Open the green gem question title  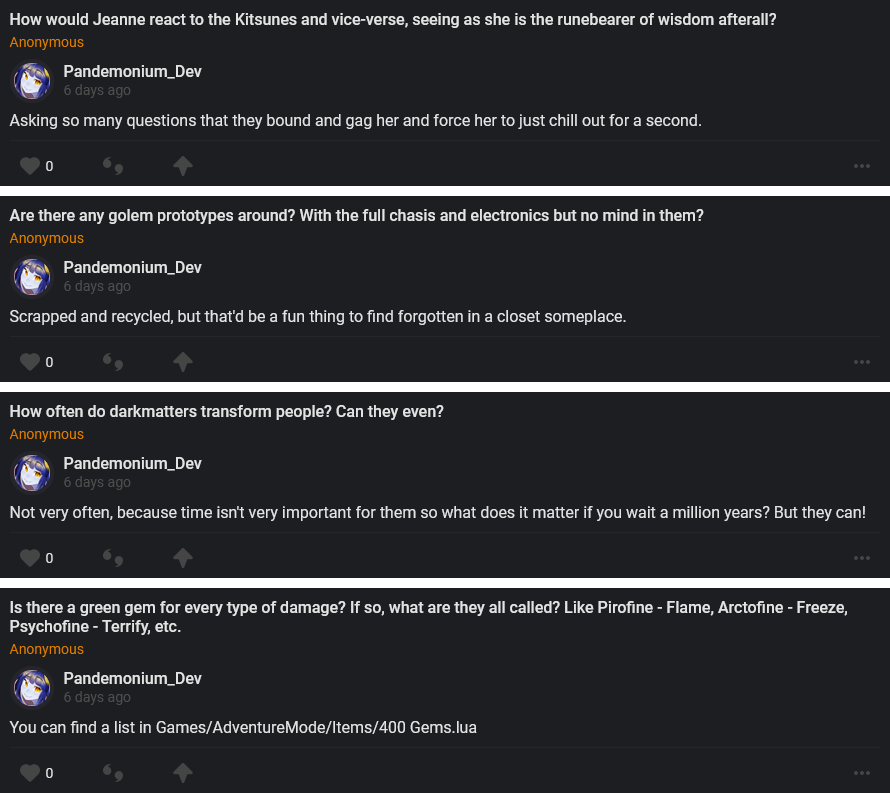tap(428, 617)
